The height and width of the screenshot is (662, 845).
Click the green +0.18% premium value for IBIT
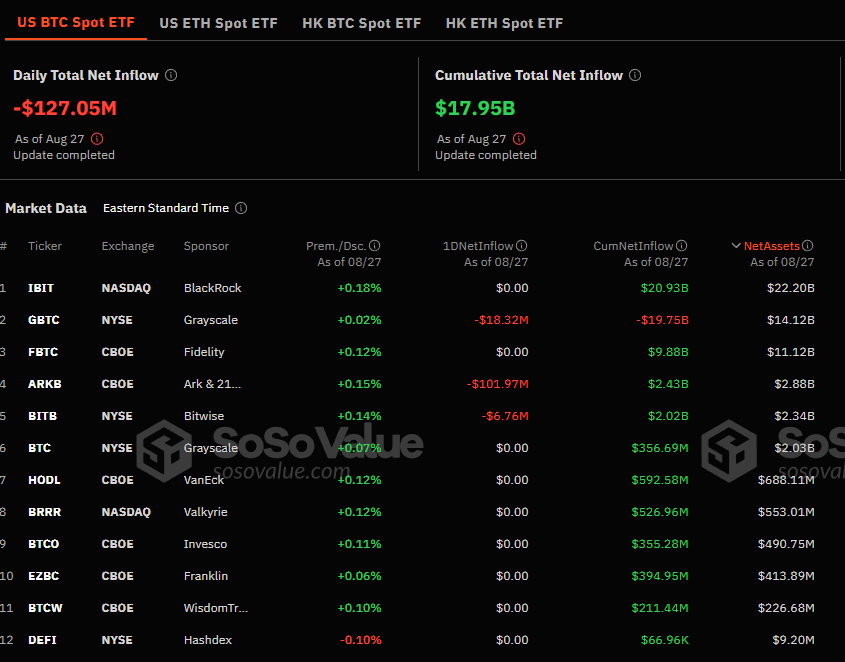click(358, 287)
